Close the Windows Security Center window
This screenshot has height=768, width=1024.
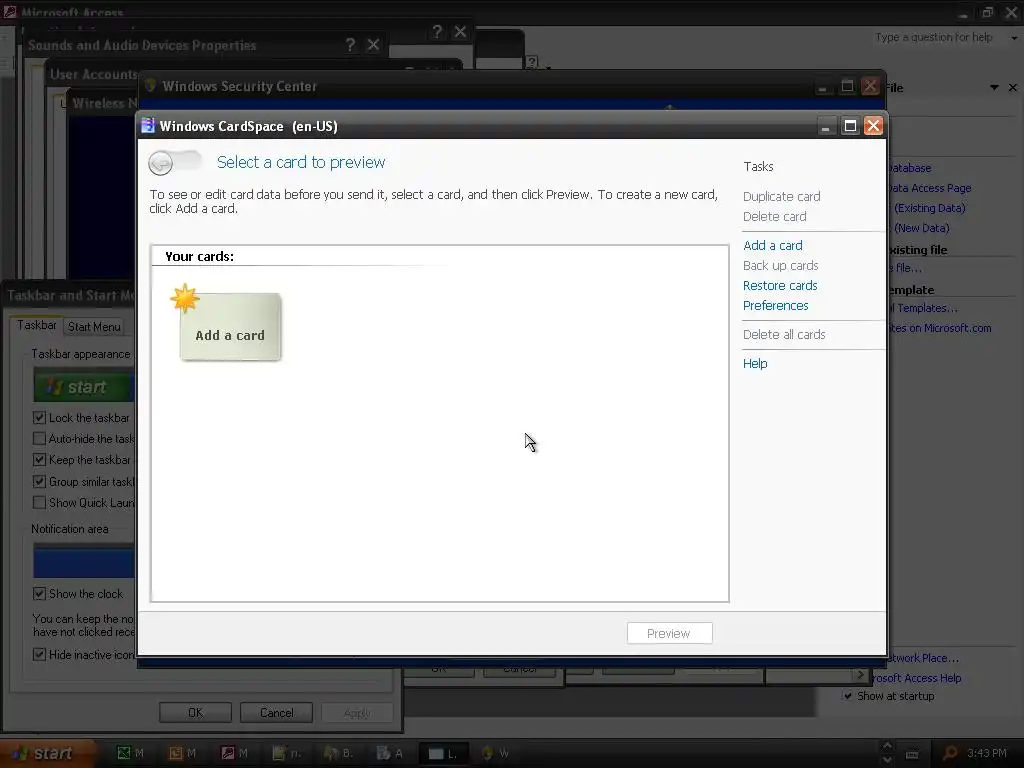tap(870, 86)
